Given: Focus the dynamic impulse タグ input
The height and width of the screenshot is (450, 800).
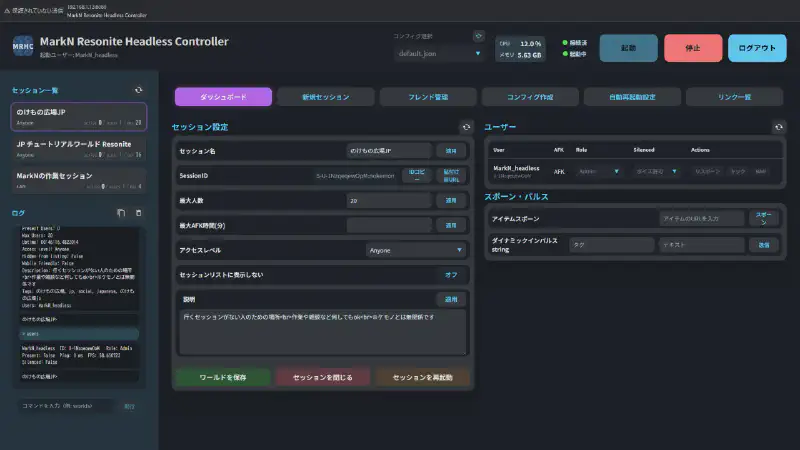Looking at the screenshot, I should pyautogui.click(x=612, y=245).
